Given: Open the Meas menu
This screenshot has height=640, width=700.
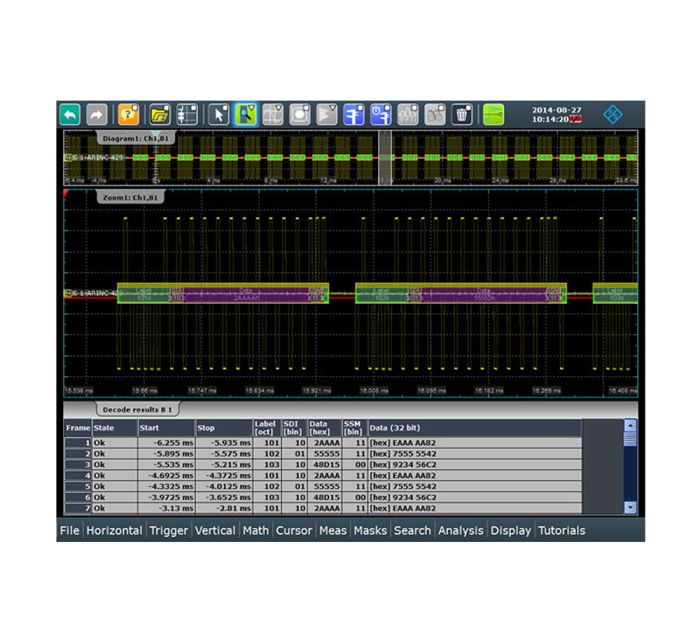Looking at the screenshot, I should click(x=333, y=531).
